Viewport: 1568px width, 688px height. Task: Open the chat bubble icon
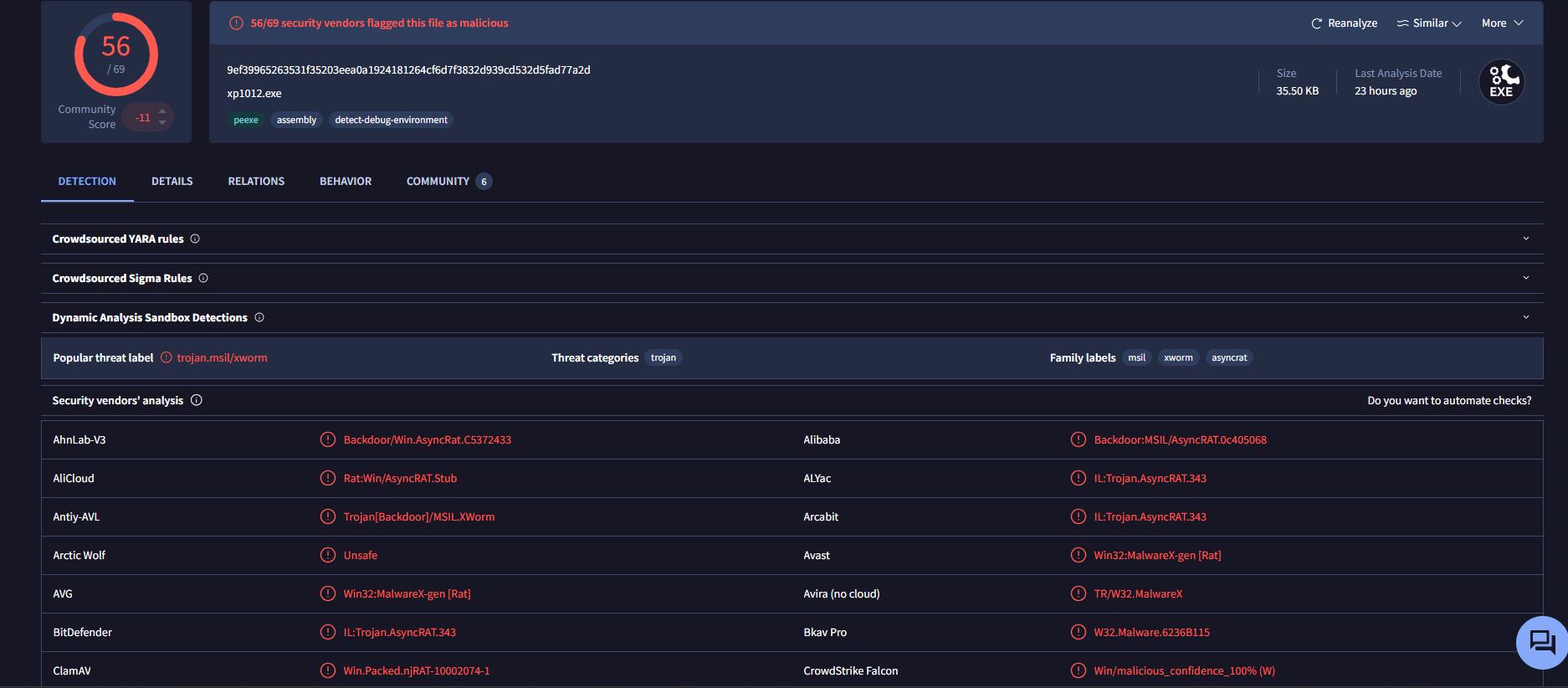click(1542, 642)
